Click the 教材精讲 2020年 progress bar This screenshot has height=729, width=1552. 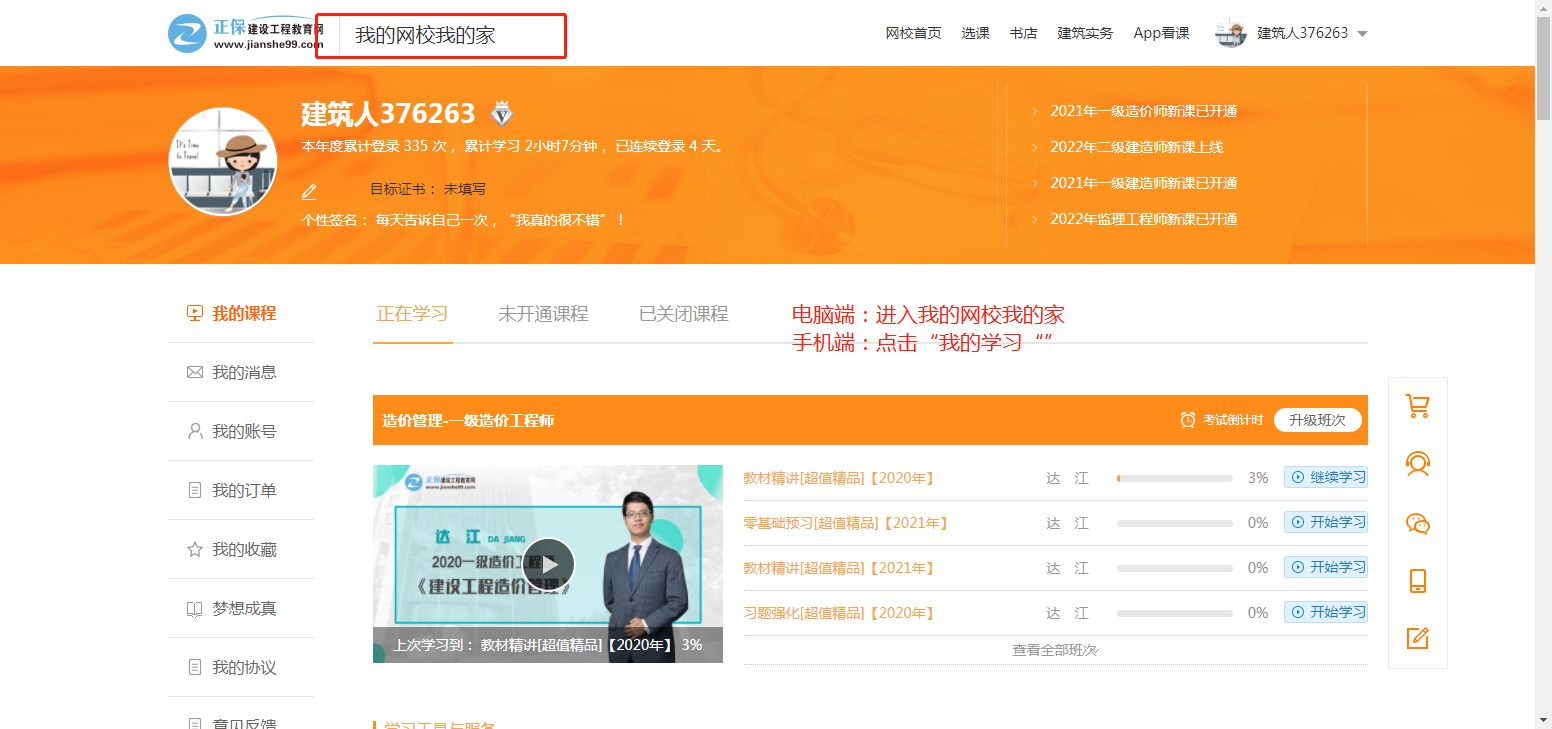[x=1174, y=479]
